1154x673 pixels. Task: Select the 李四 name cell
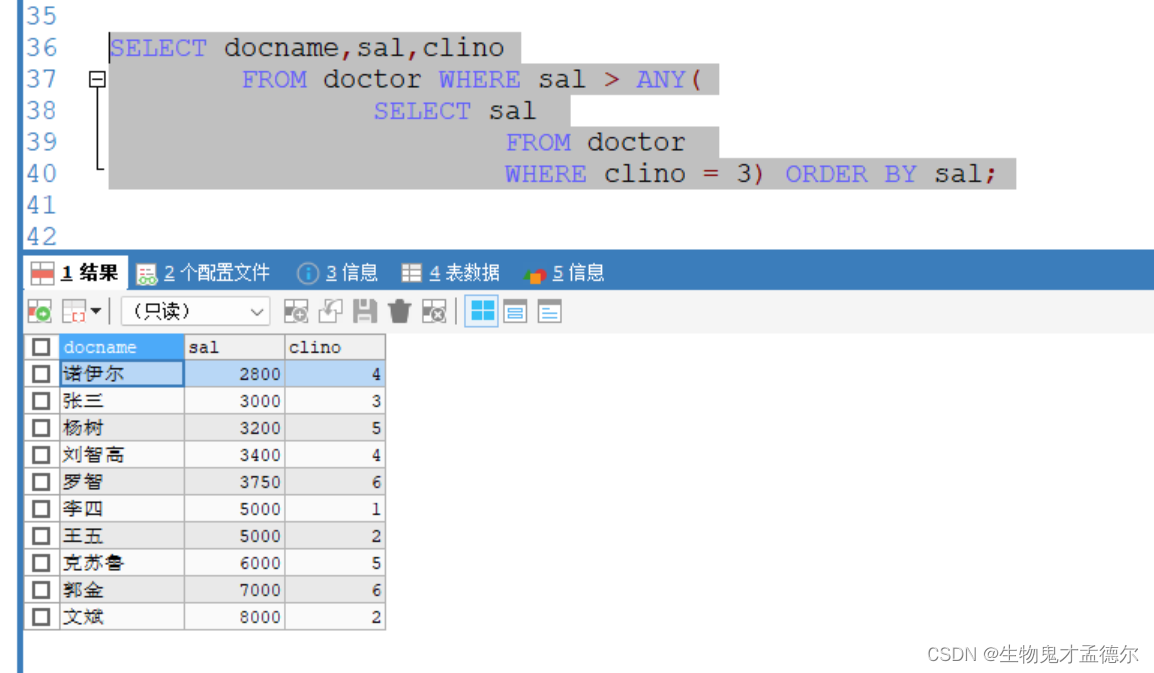click(121, 509)
